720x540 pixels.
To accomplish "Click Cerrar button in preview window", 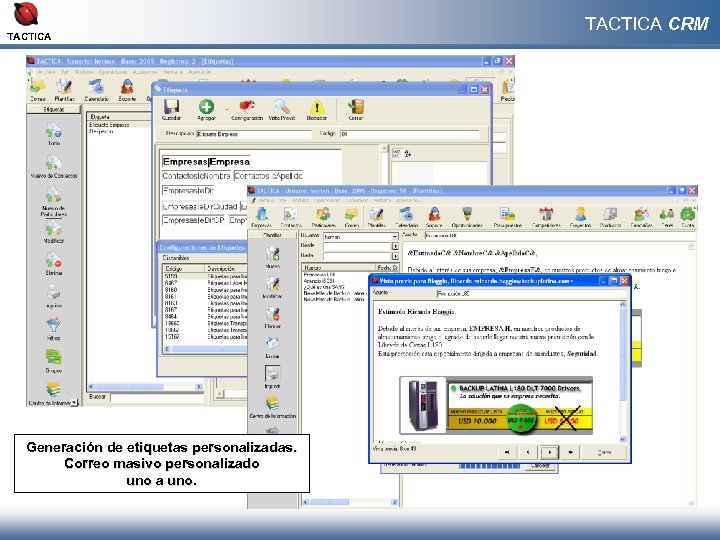I will pyautogui.click(x=604, y=452).
